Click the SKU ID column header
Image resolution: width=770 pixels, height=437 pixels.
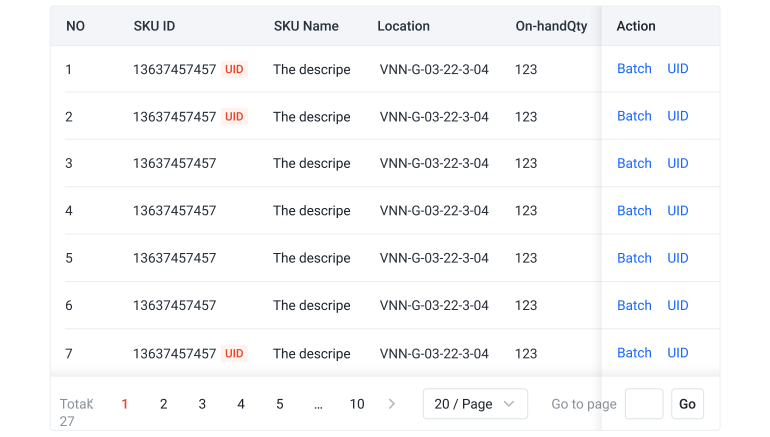(x=154, y=26)
